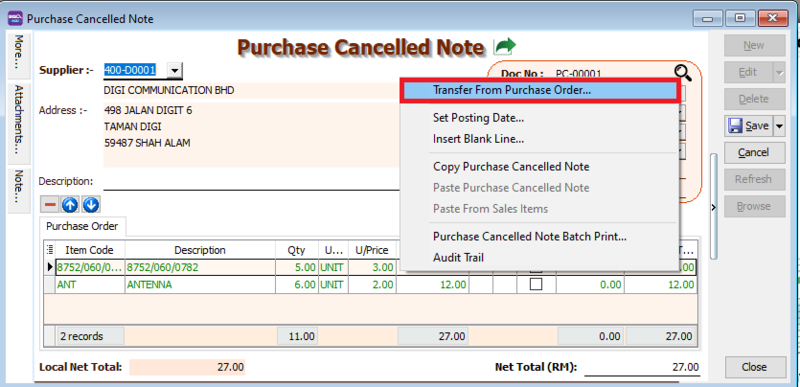Click the magnifier search icon near Doc No
800x387 pixels.
[x=683, y=73]
